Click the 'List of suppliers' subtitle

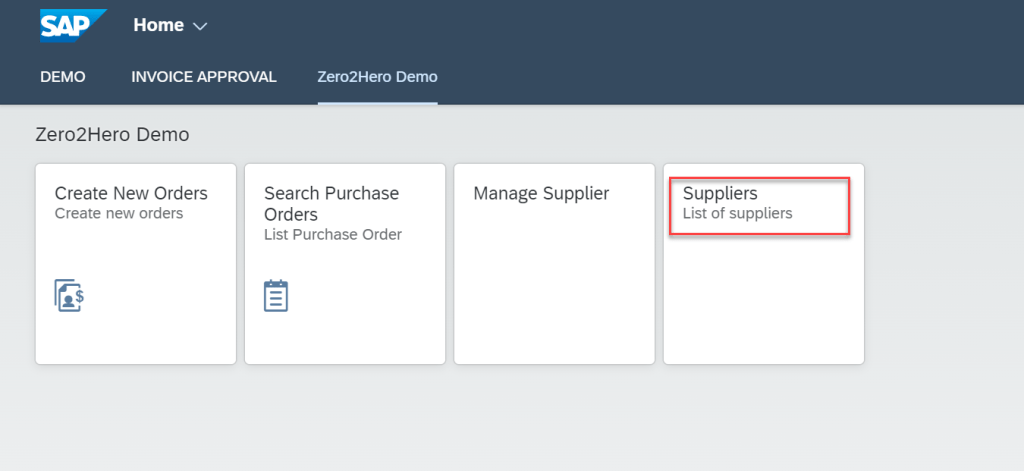(737, 213)
